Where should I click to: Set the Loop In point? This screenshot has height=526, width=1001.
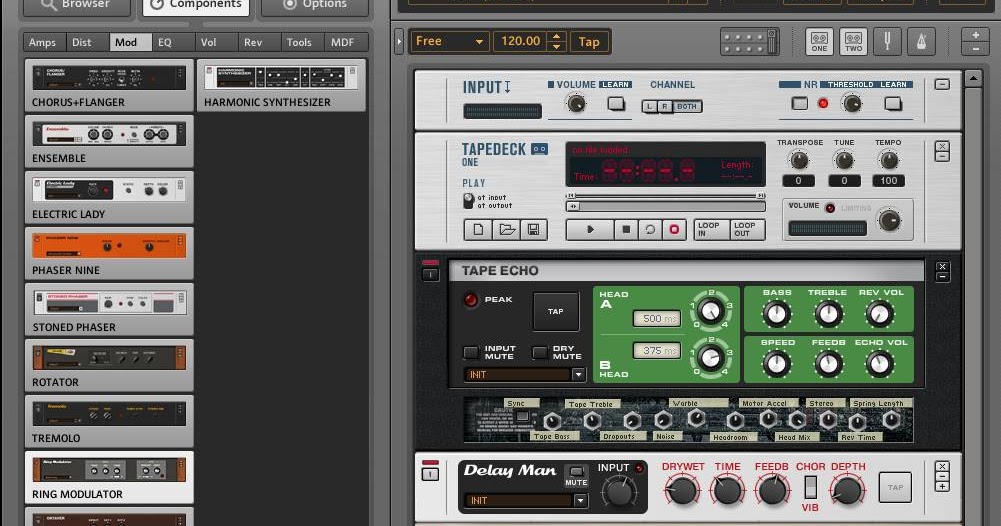coord(711,230)
